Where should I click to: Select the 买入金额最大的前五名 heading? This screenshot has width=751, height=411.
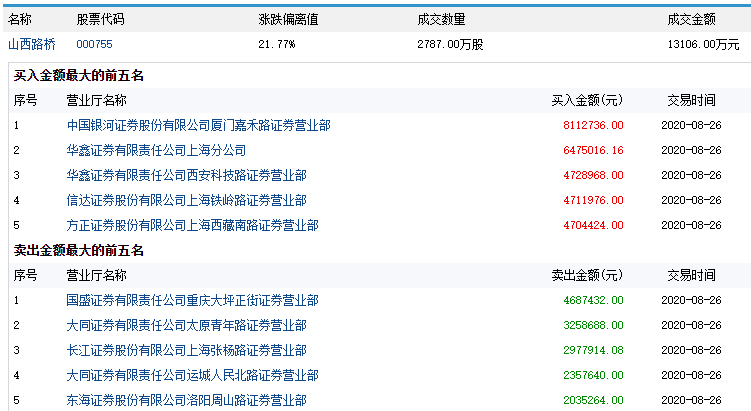coord(79,76)
